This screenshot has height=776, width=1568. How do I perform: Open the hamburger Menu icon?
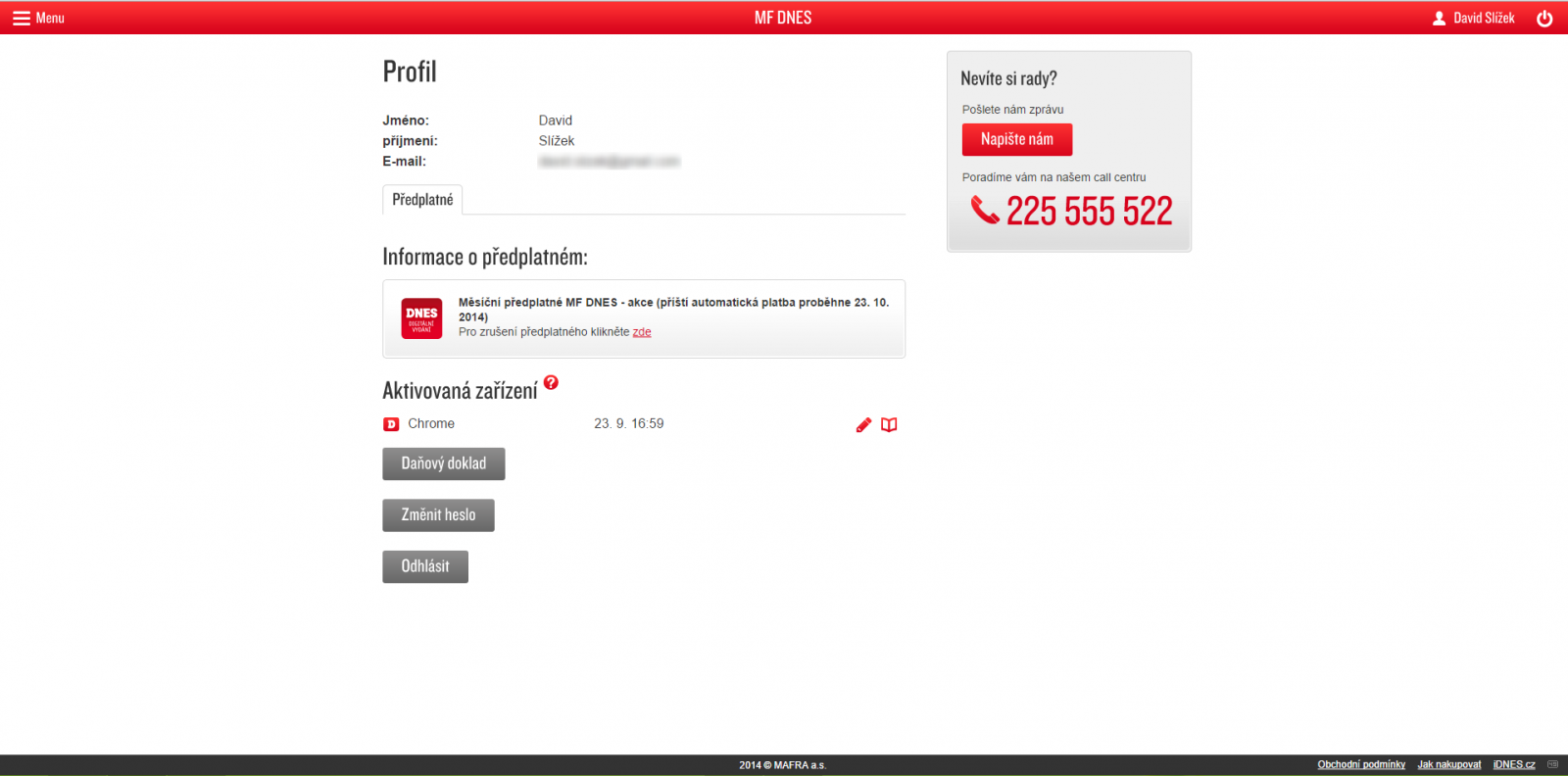21,18
